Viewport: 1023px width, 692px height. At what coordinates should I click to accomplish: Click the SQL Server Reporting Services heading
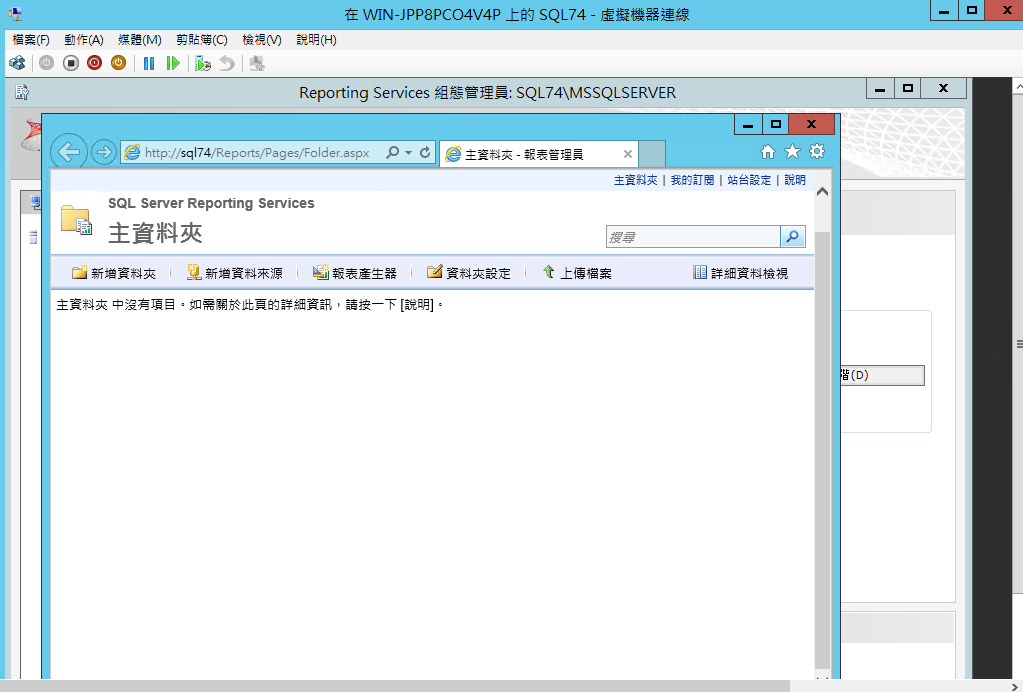pos(211,203)
